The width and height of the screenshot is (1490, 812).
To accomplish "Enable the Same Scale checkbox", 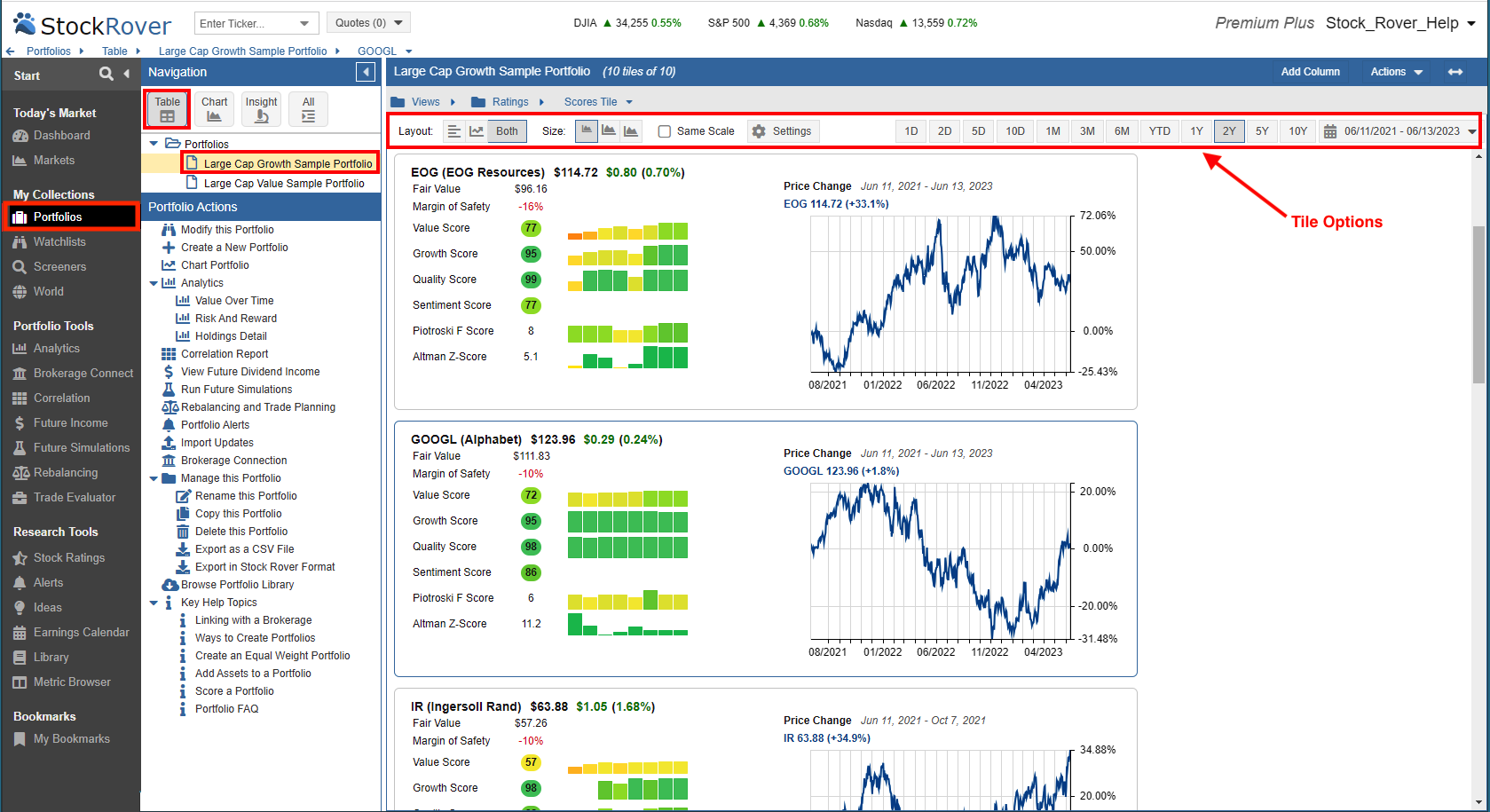I will point(665,131).
